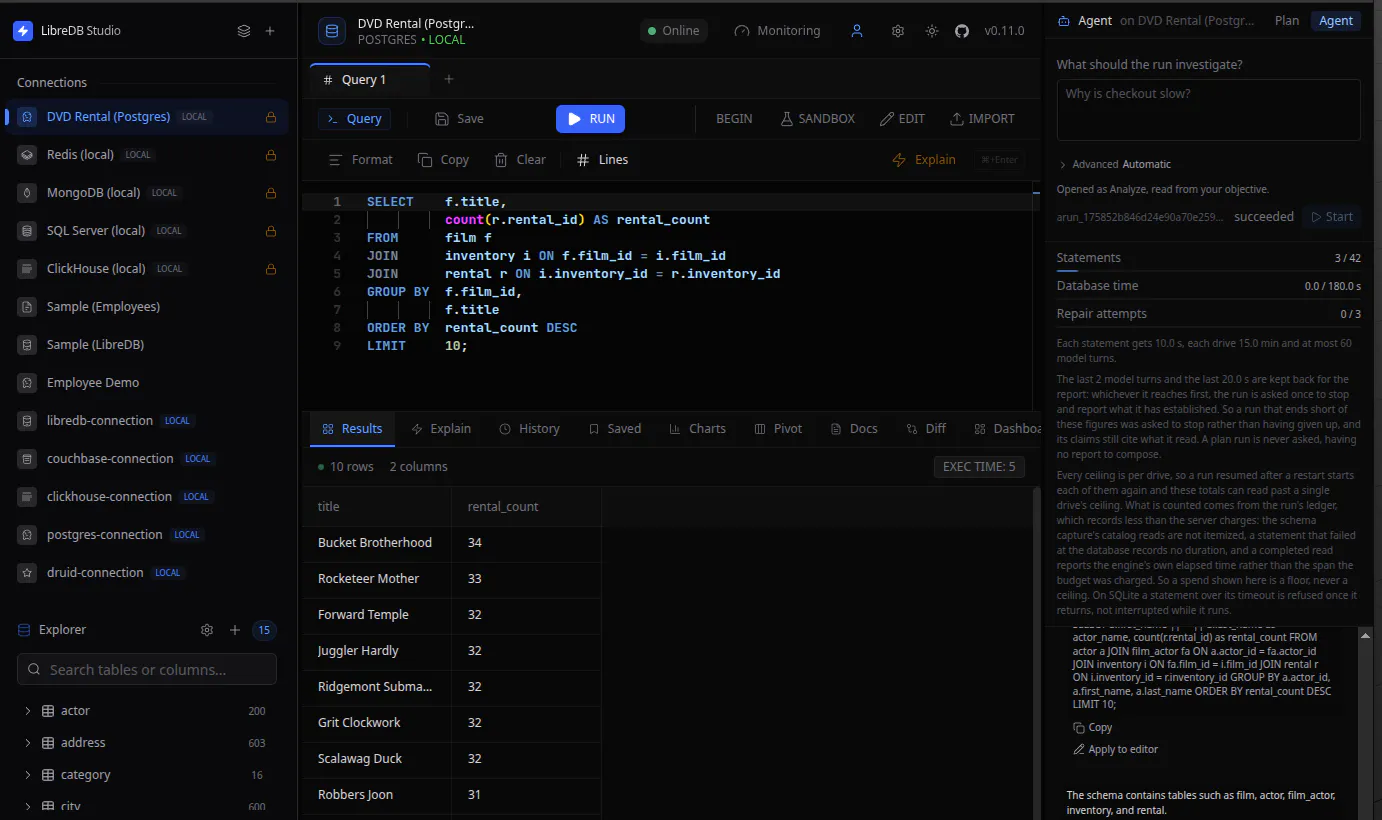Open the Pivot tab
This screenshot has width=1382, height=820.
778,429
